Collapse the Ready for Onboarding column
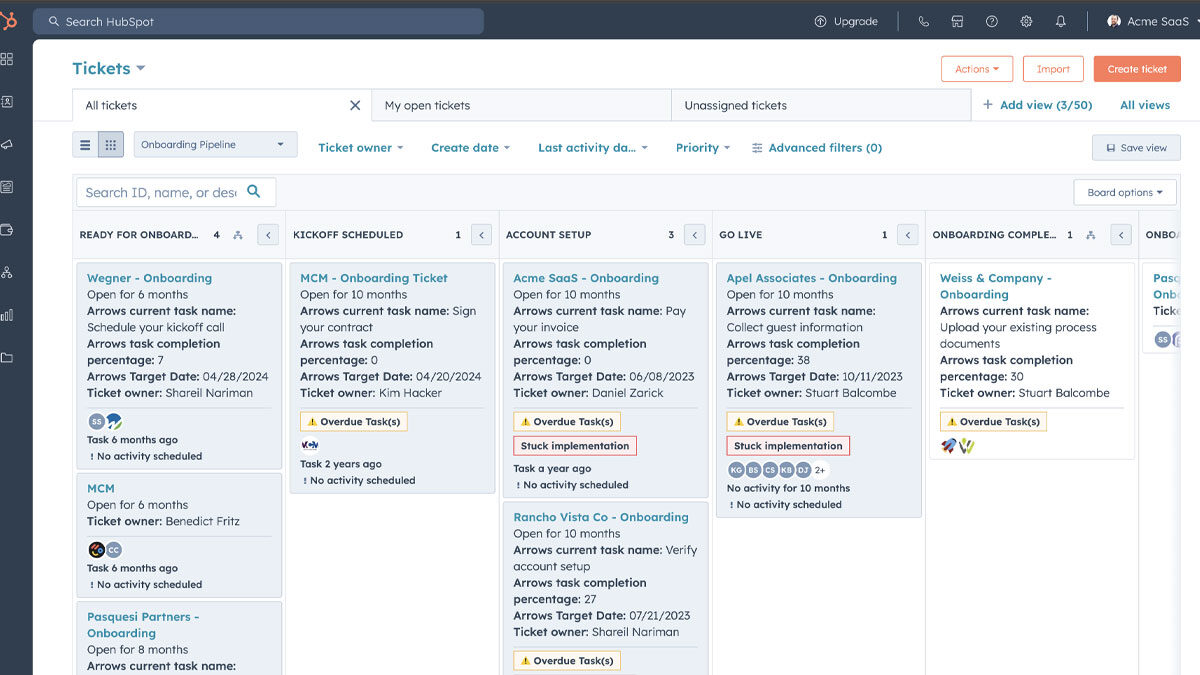1200x675 pixels. coord(267,235)
